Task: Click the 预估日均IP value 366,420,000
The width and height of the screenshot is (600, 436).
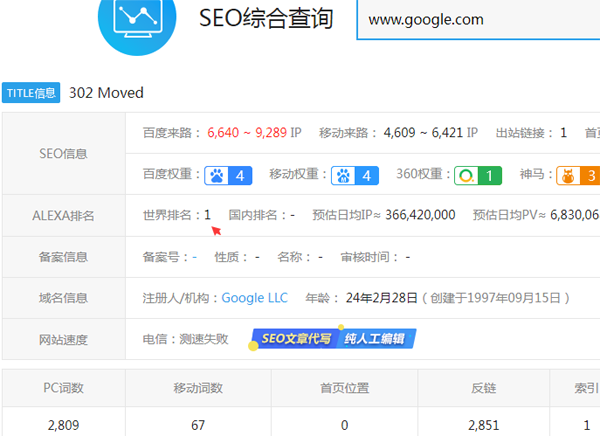Action: click(420, 215)
